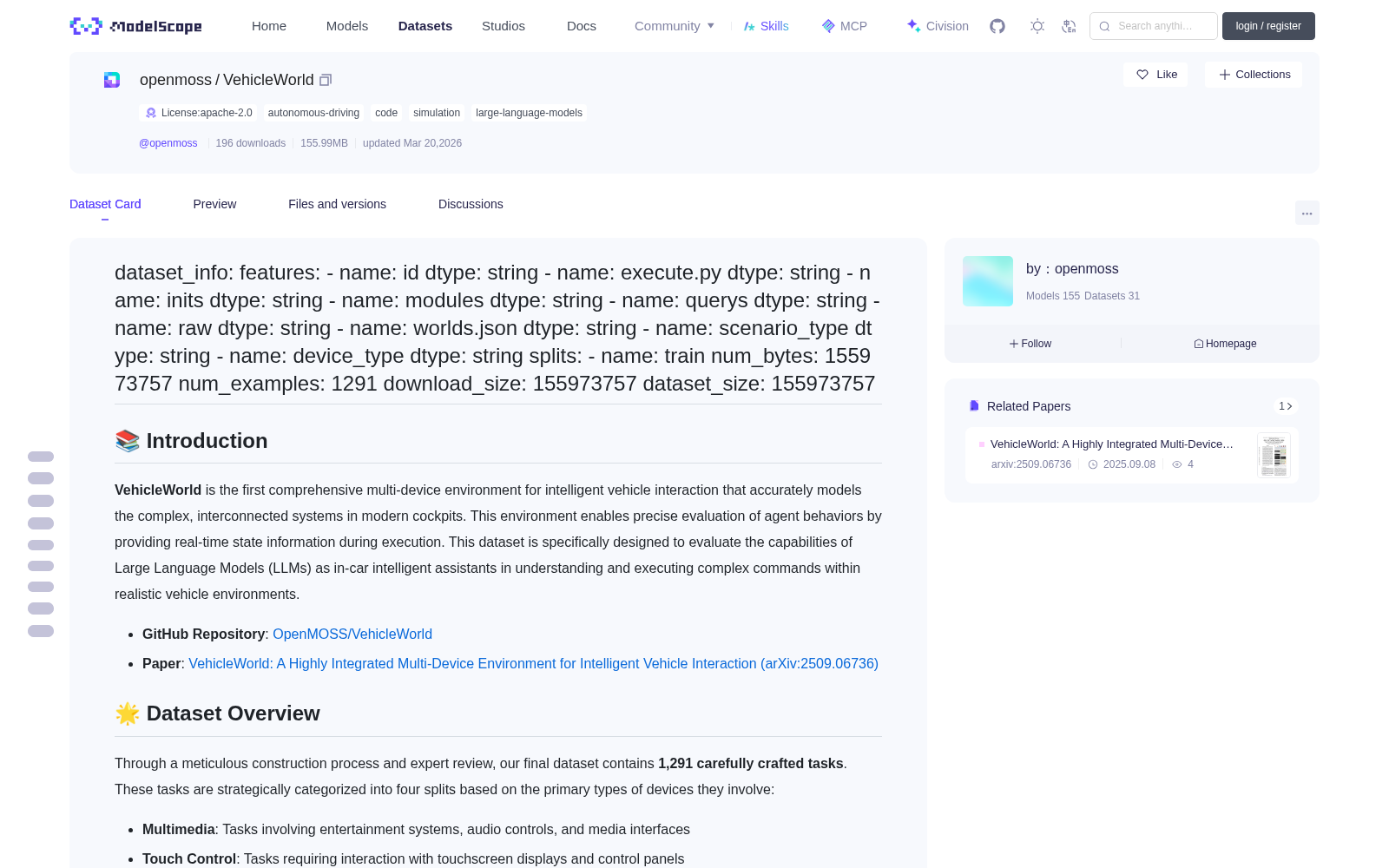The height and width of the screenshot is (868, 1389).
Task: Open the VehicleWorld related paper card
Action: pos(1132,455)
